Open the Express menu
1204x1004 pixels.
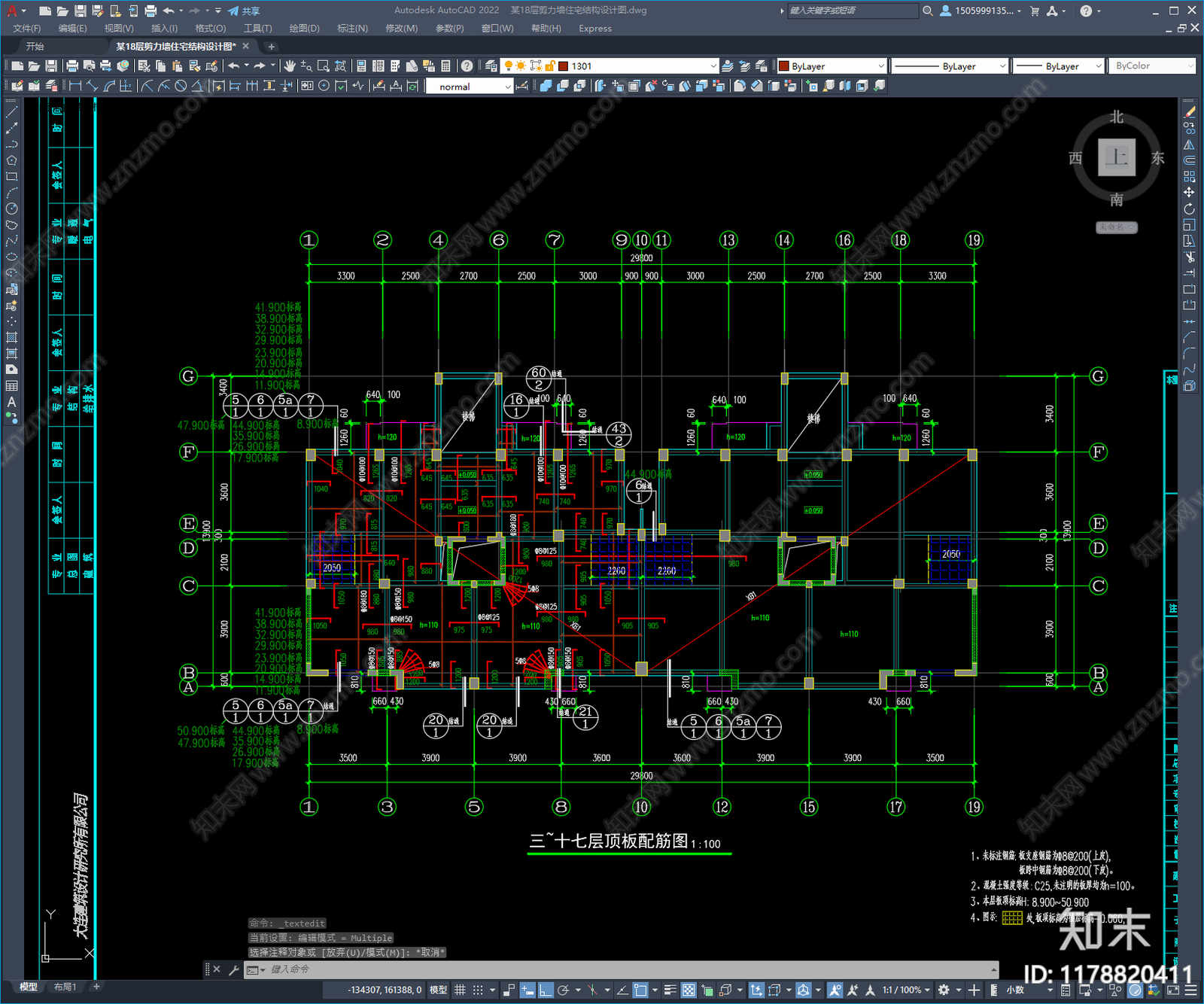click(595, 29)
